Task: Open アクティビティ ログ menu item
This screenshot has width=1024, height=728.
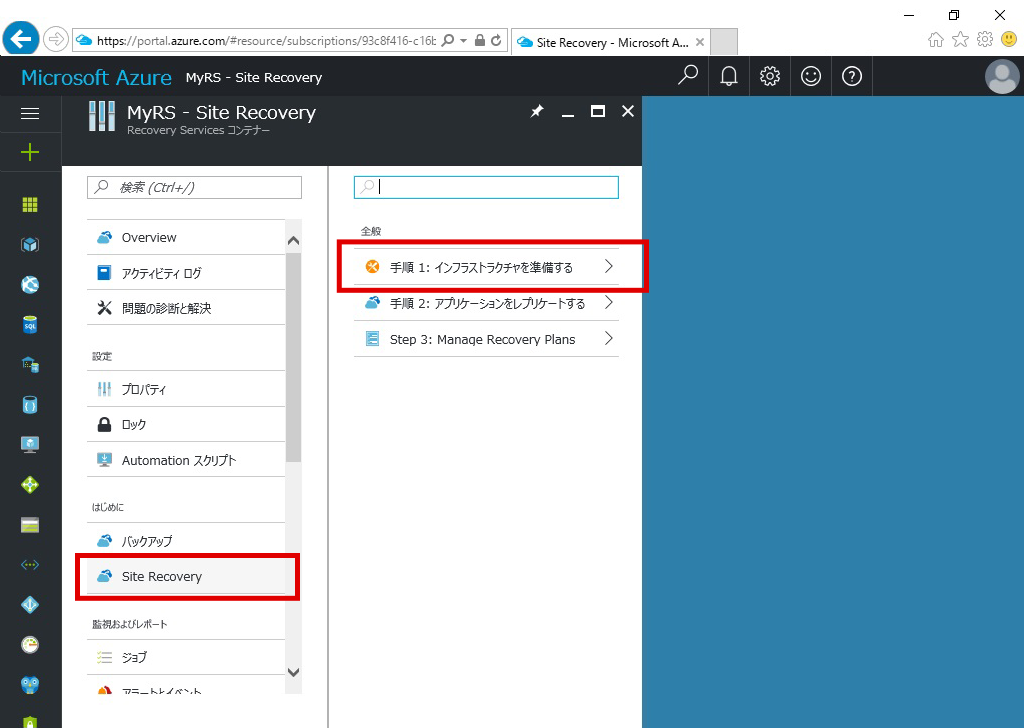Action: point(186,273)
